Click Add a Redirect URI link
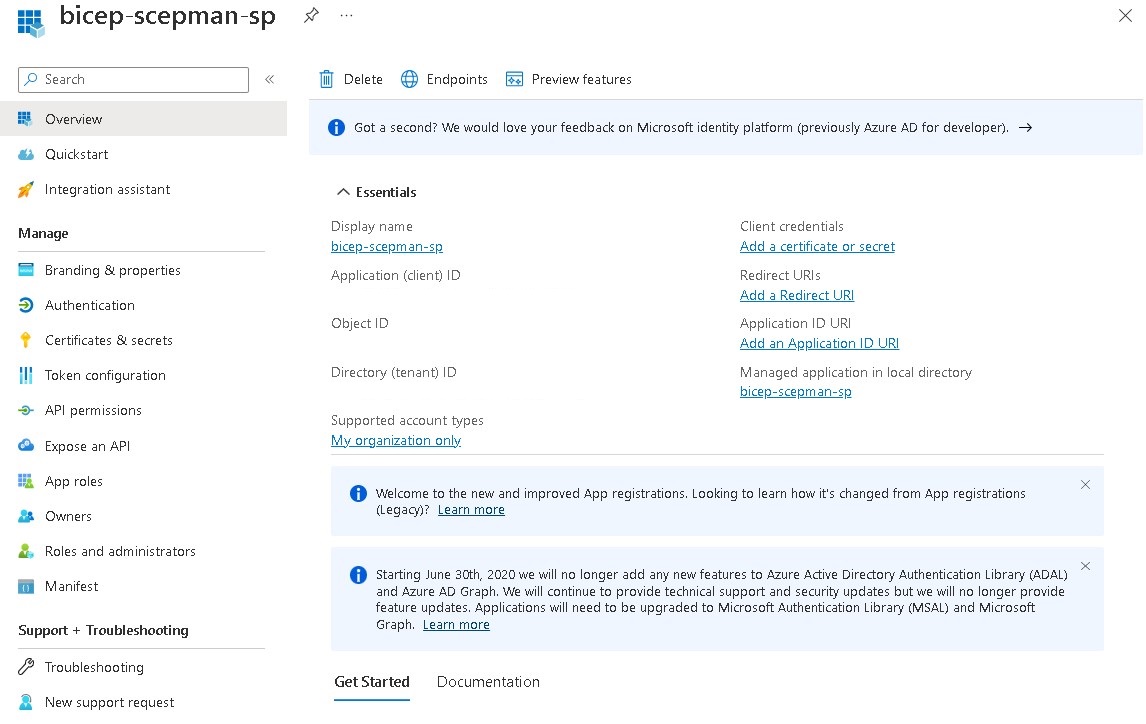The height and width of the screenshot is (724, 1146). [x=796, y=295]
